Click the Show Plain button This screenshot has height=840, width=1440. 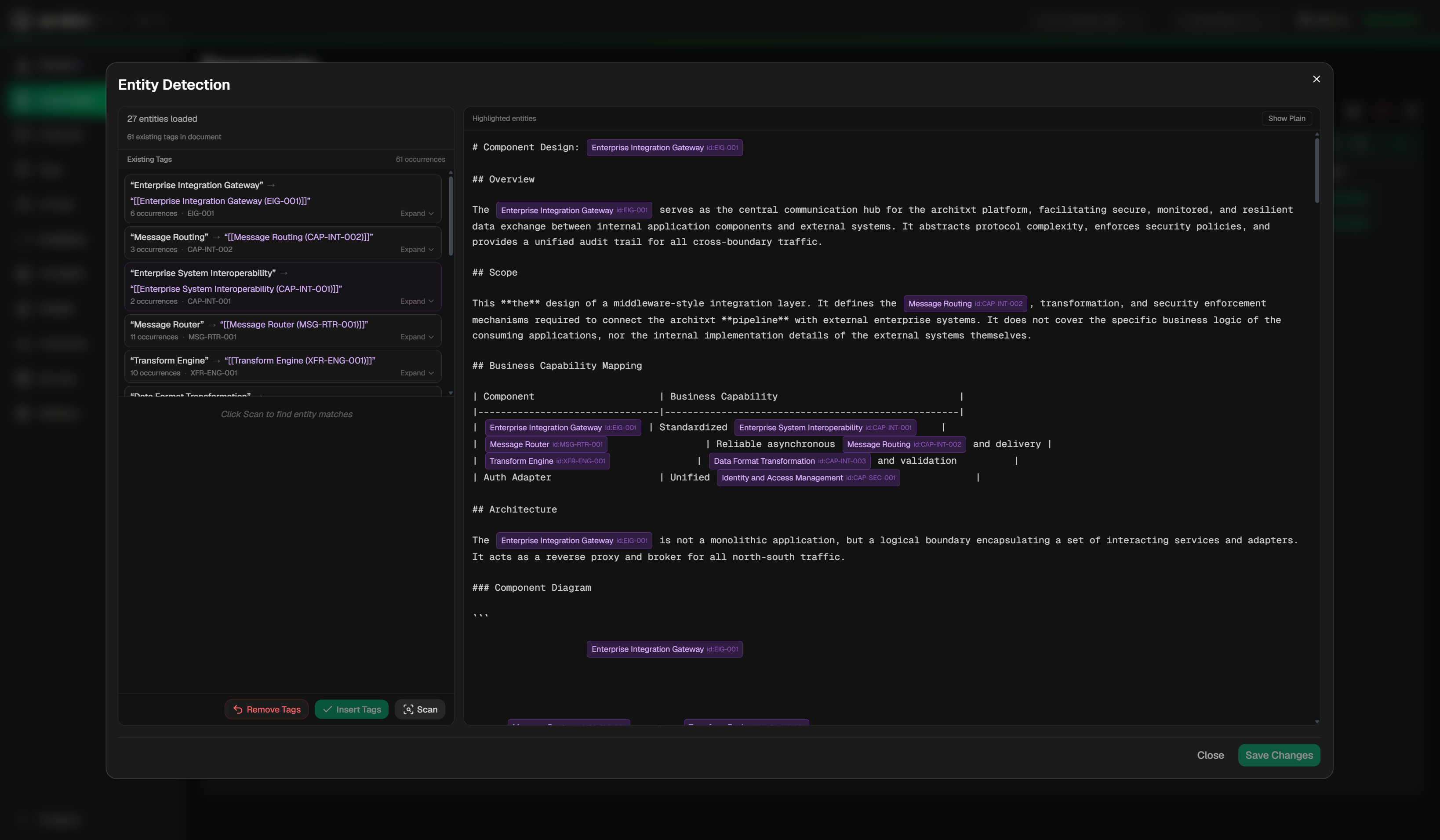click(x=1286, y=118)
